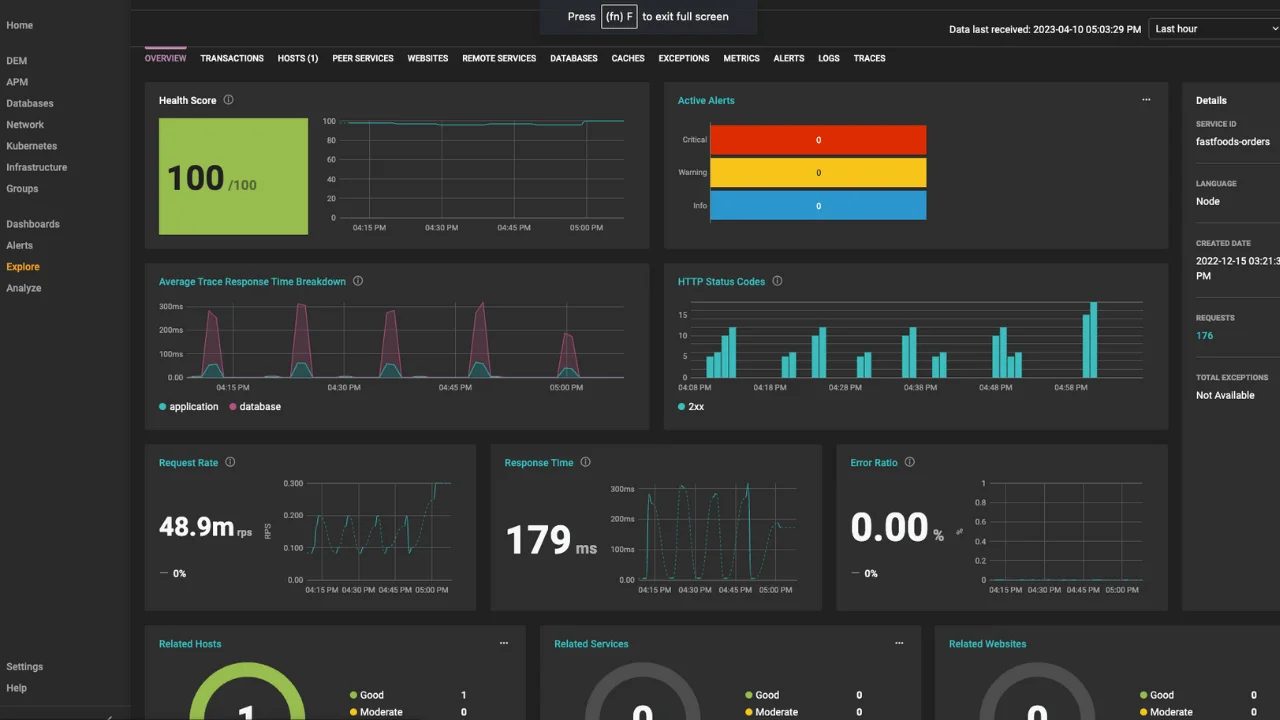
Task: Open the Traces tab
Action: coord(870,58)
